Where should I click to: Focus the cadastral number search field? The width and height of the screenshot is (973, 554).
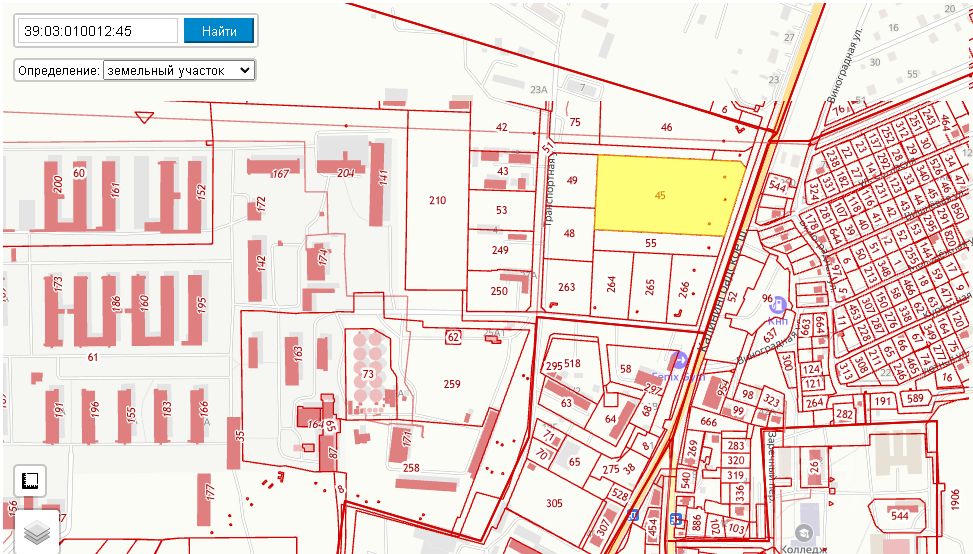[x=99, y=31]
